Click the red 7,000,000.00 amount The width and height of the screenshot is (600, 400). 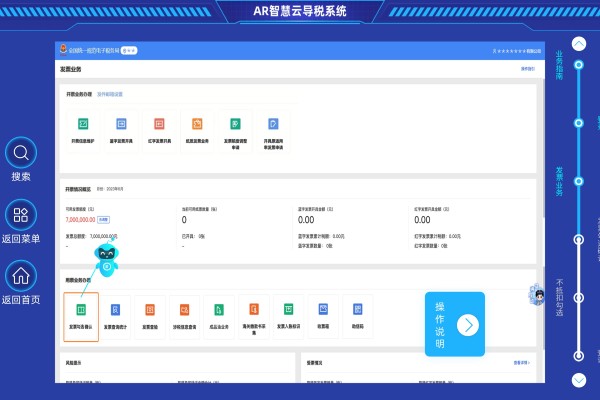pos(80,220)
